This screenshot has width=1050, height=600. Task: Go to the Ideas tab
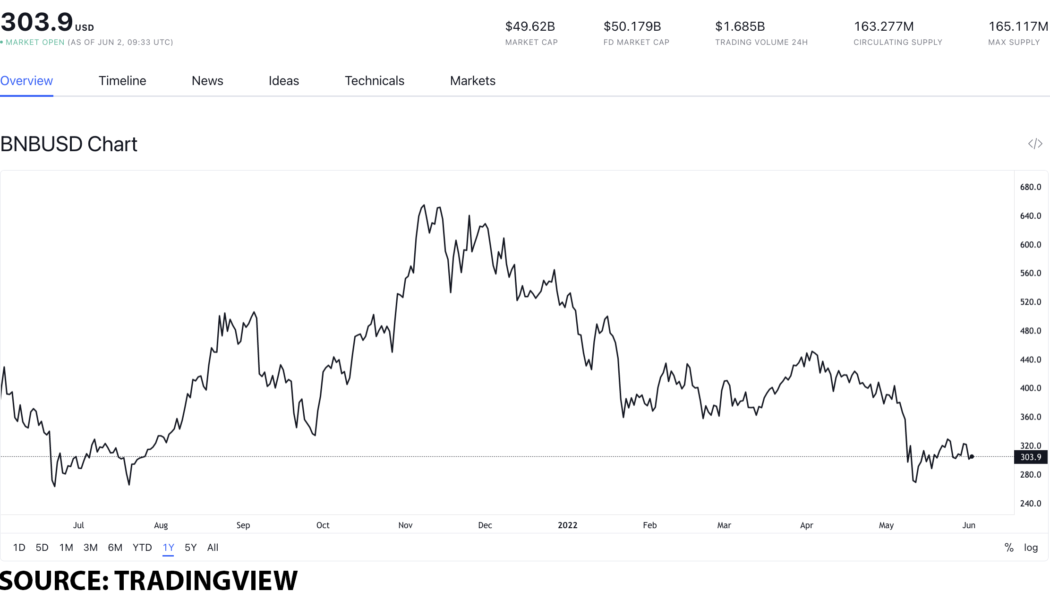[283, 80]
